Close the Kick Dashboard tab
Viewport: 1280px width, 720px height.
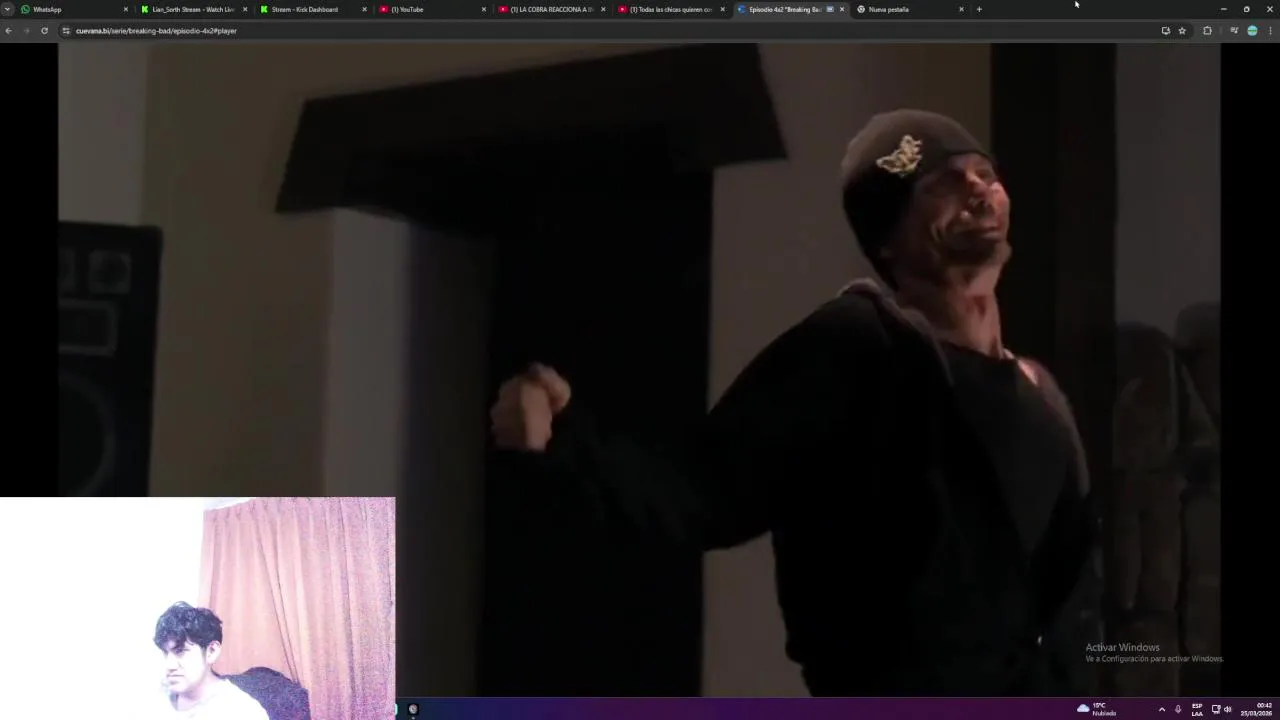coord(364,9)
